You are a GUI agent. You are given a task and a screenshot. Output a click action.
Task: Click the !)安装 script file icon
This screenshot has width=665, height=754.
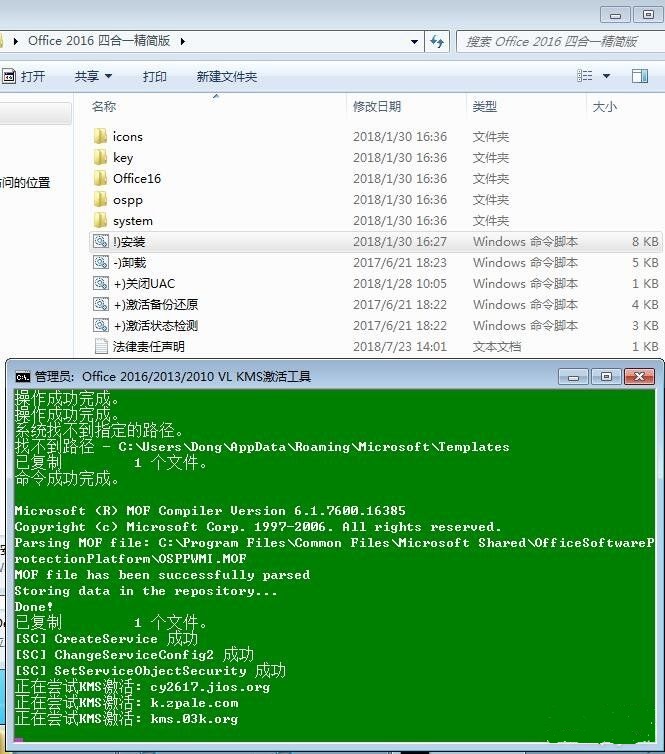[x=101, y=241]
